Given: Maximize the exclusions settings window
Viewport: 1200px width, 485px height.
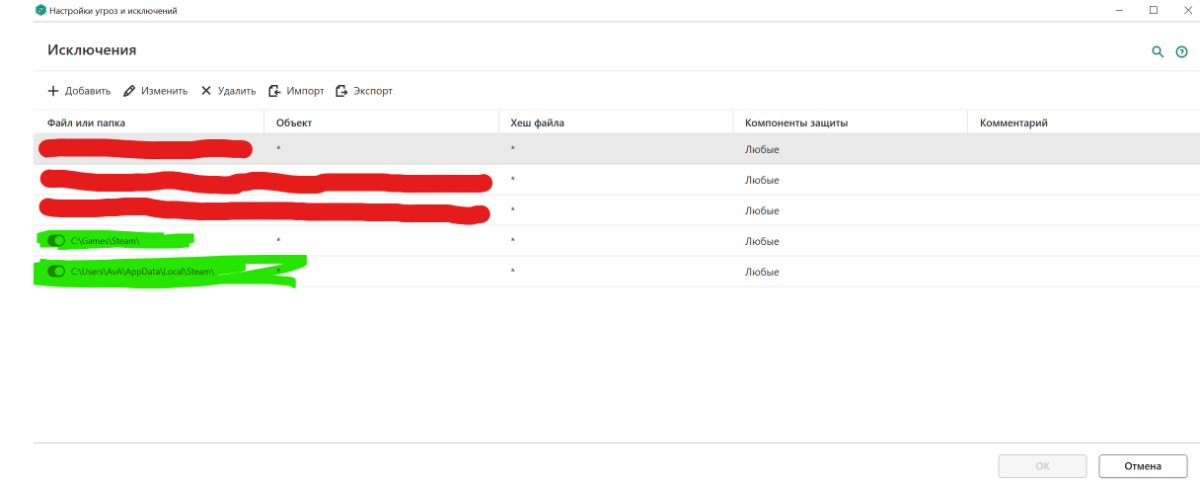Looking at the screenshot, I should 1153,10.
